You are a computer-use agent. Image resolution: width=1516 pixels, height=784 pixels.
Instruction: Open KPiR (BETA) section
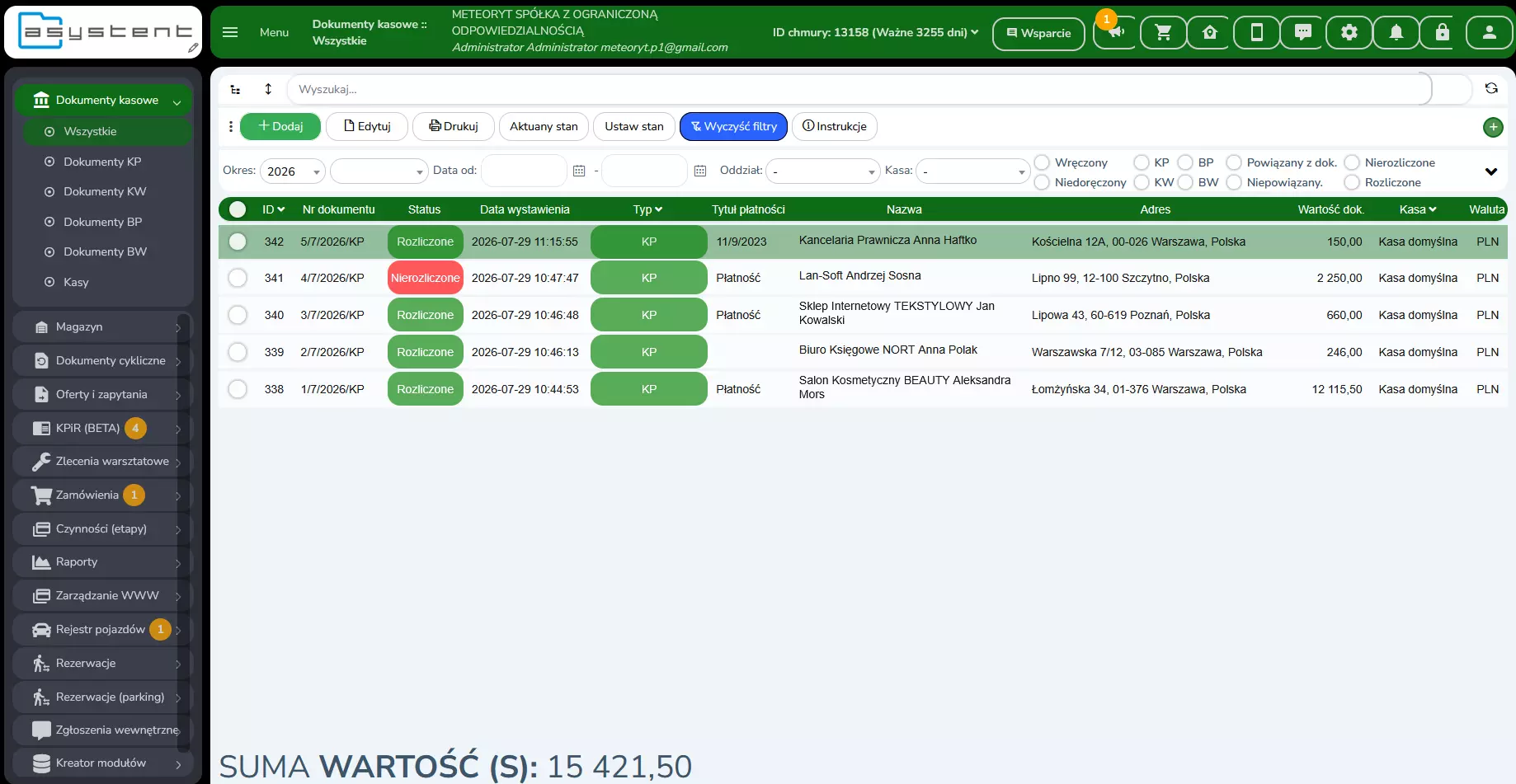point(102,429)
